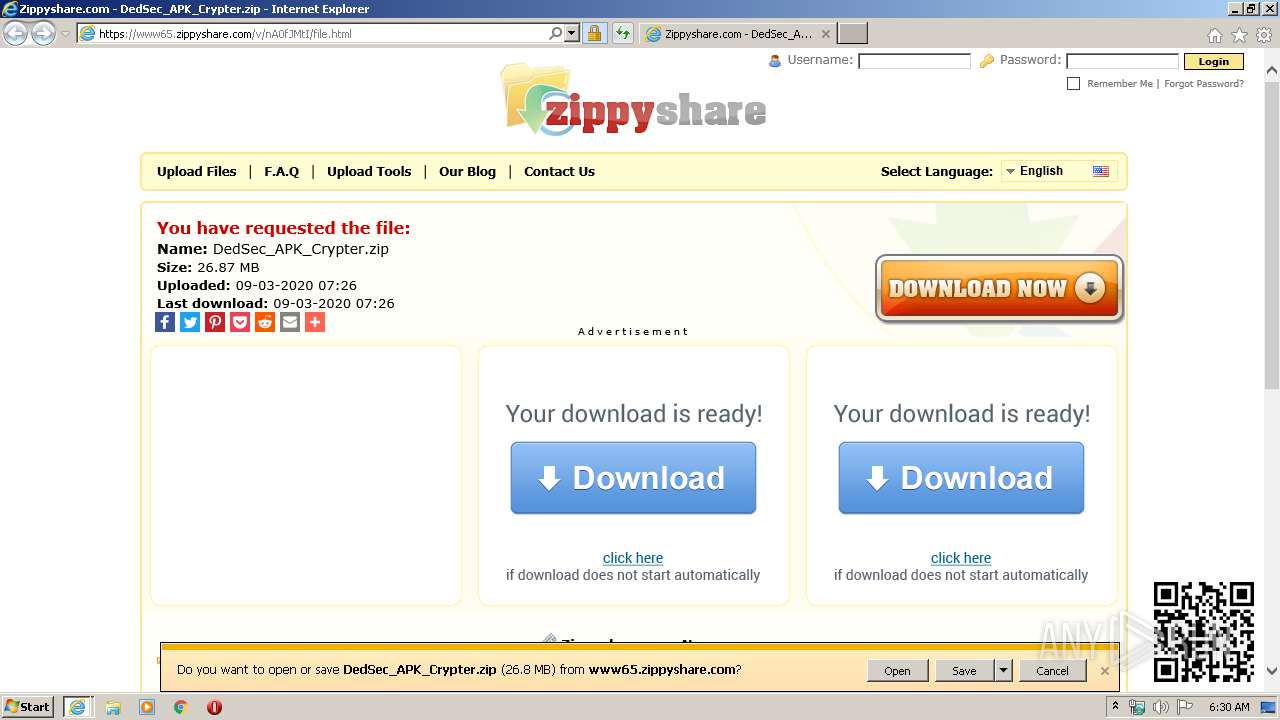Click the orange DOWNLOAD NOW button
The width and height of the screenshot is (1280, 720).
(x=999, y=288)
